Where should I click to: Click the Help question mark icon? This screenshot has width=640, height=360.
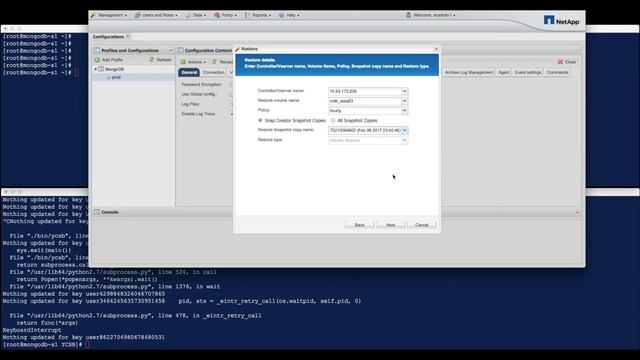coord(281,15)
